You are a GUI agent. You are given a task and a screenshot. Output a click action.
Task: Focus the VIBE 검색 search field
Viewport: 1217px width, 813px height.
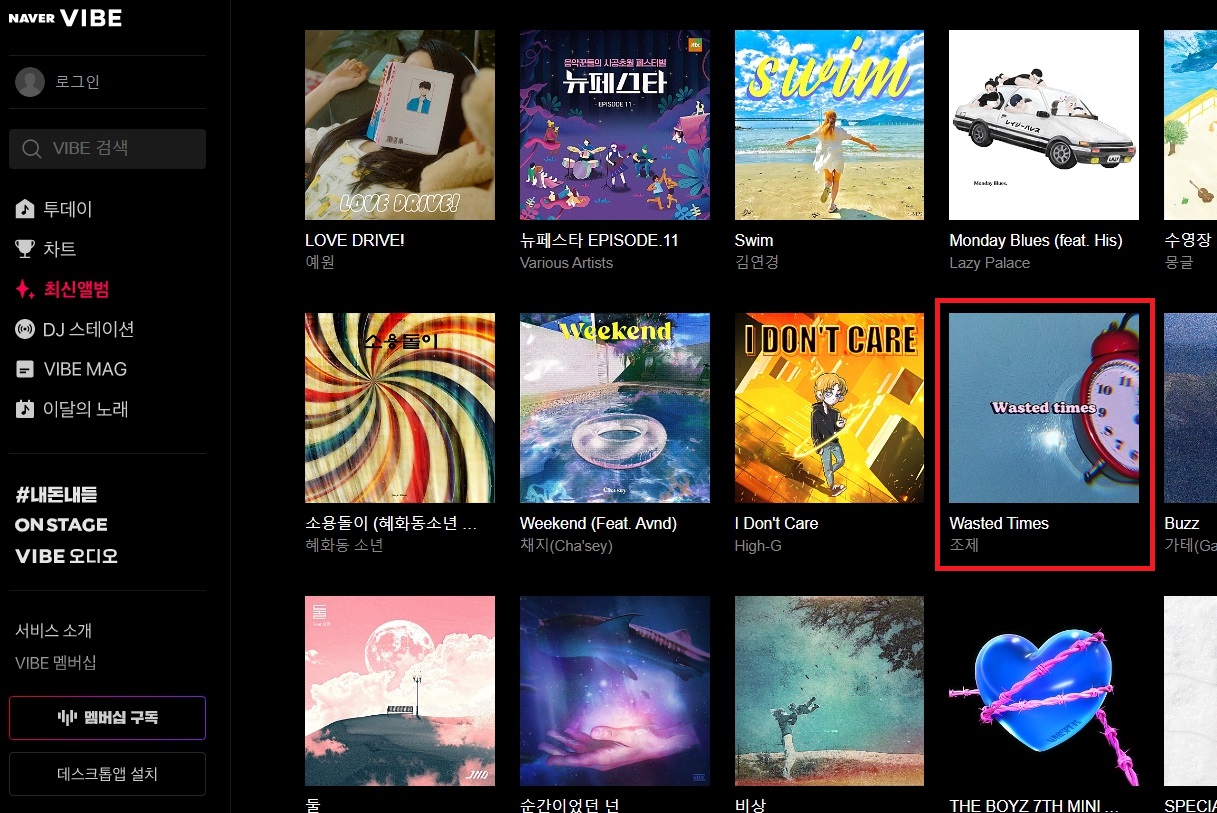click(x=107, y=149)
